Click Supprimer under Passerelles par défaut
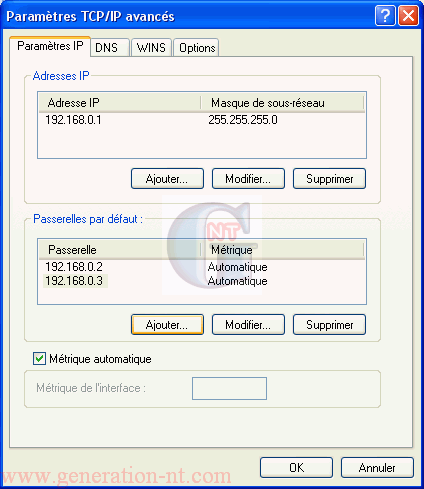 [329, 325]
